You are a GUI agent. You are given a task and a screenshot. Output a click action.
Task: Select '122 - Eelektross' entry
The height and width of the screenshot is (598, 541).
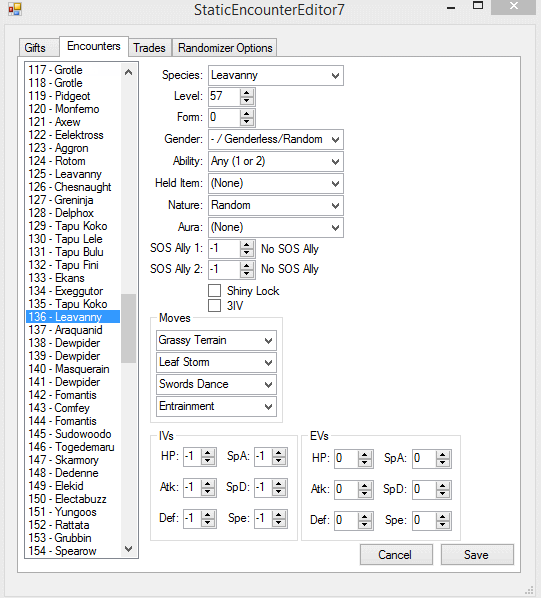point(73,135)
